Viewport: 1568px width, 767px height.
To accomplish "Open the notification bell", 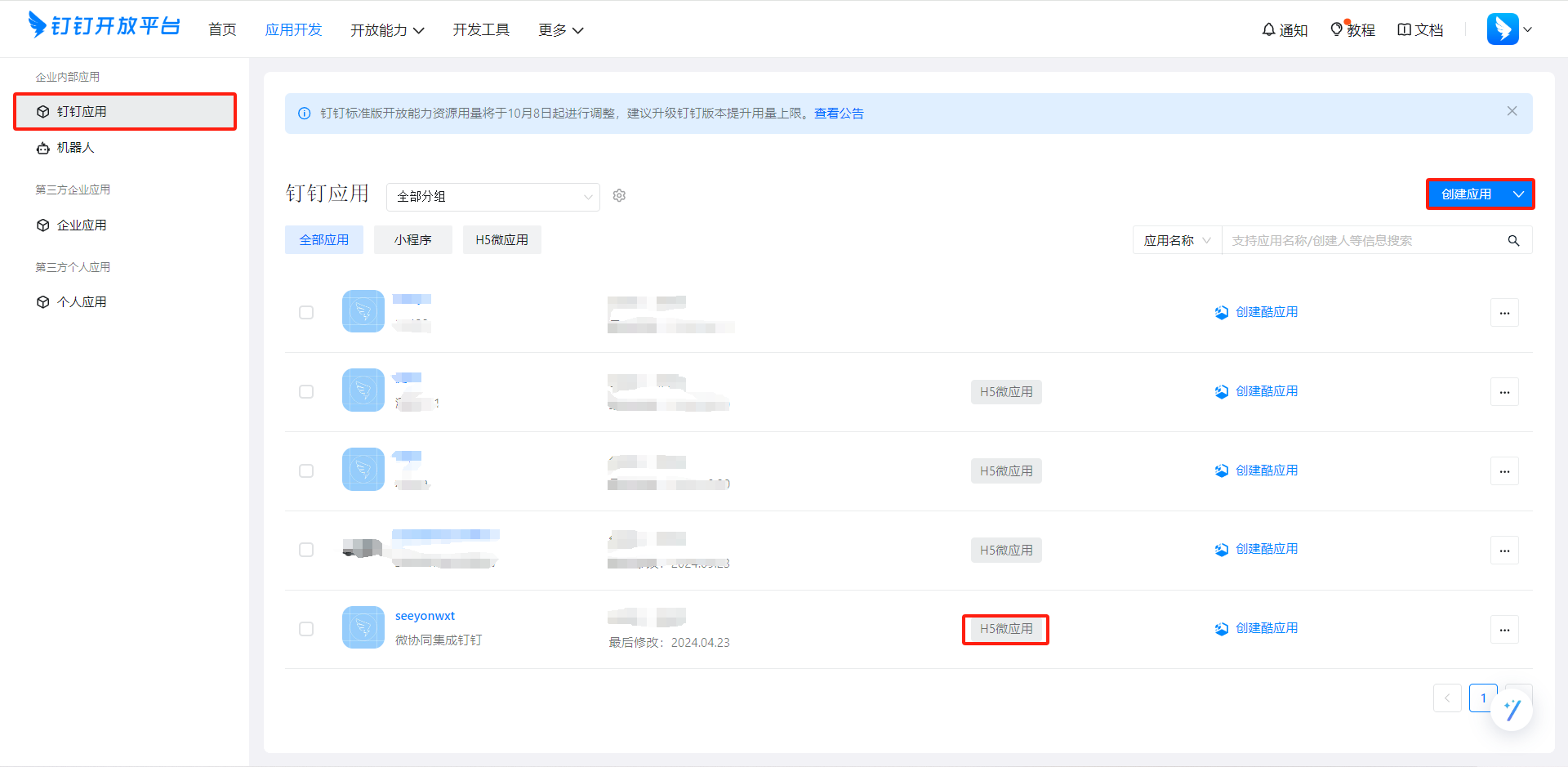I will [1268, 30].
